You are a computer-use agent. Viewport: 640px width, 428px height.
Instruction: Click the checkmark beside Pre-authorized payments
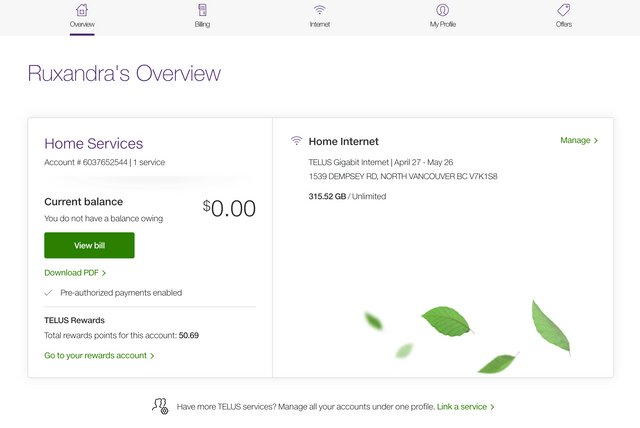pos(48,293)
